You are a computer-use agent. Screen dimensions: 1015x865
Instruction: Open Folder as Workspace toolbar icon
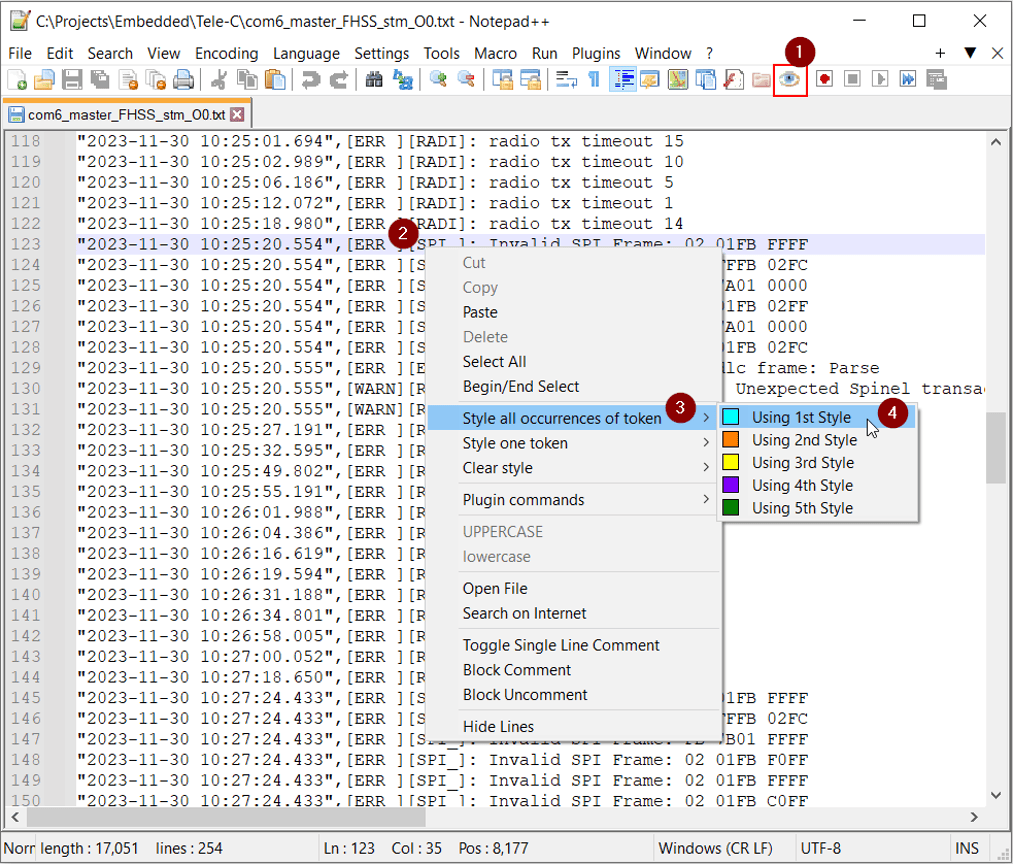pos(761,80)
